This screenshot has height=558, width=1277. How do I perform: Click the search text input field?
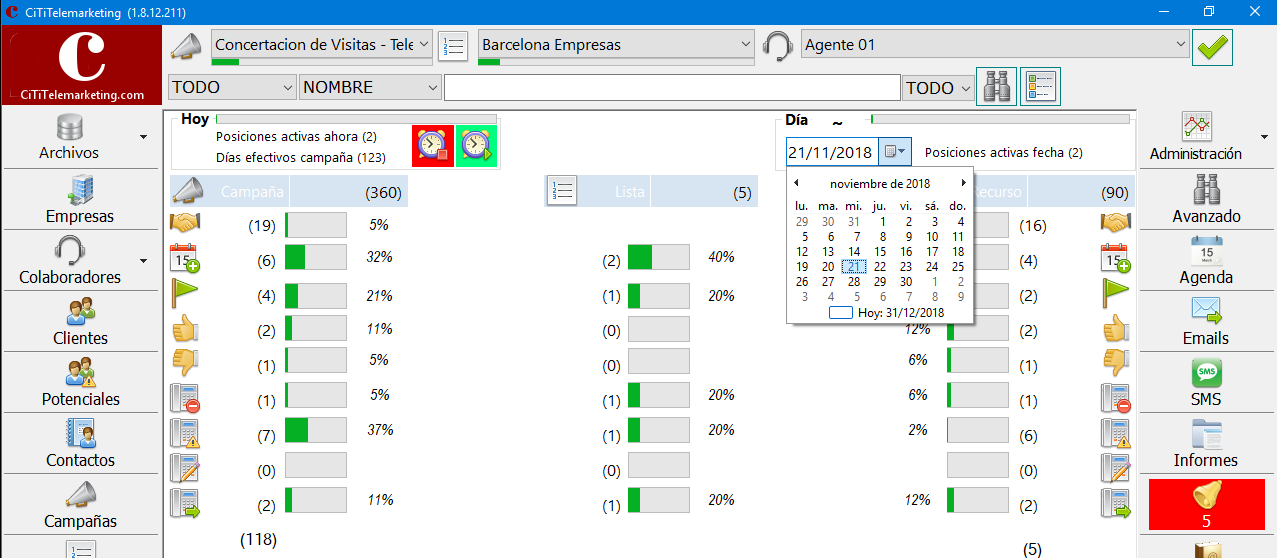(x=672, y=88)
